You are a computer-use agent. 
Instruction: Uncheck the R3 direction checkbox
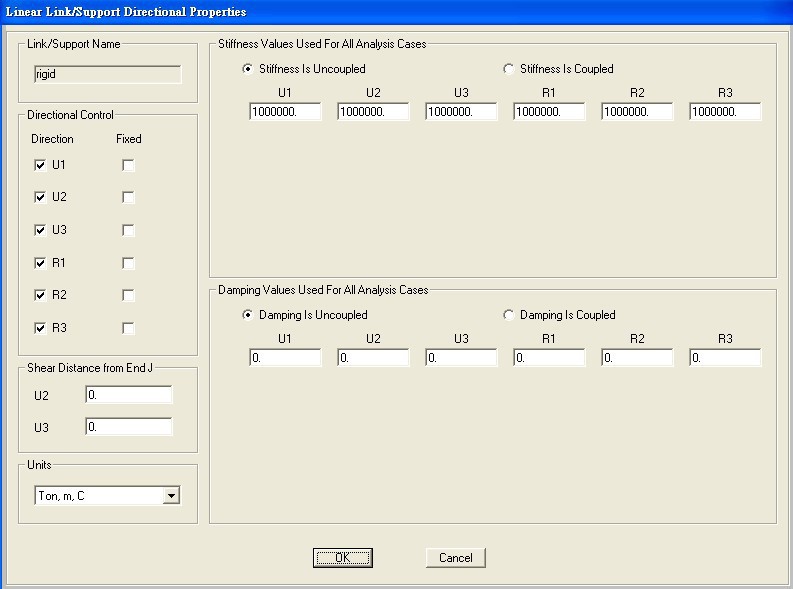(x=40, y=328)
